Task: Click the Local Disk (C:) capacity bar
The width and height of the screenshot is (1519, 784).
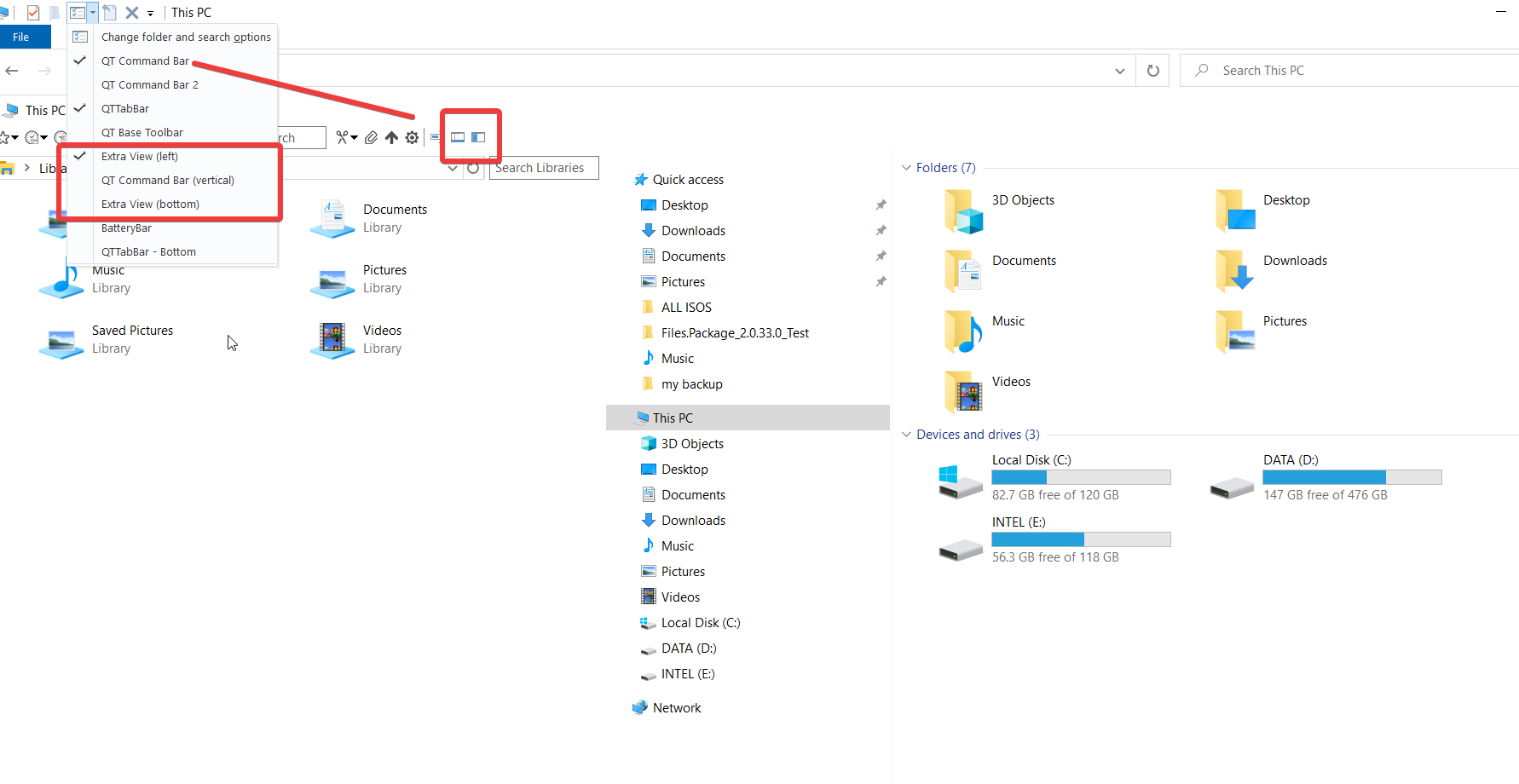Action: [1080, 476]
